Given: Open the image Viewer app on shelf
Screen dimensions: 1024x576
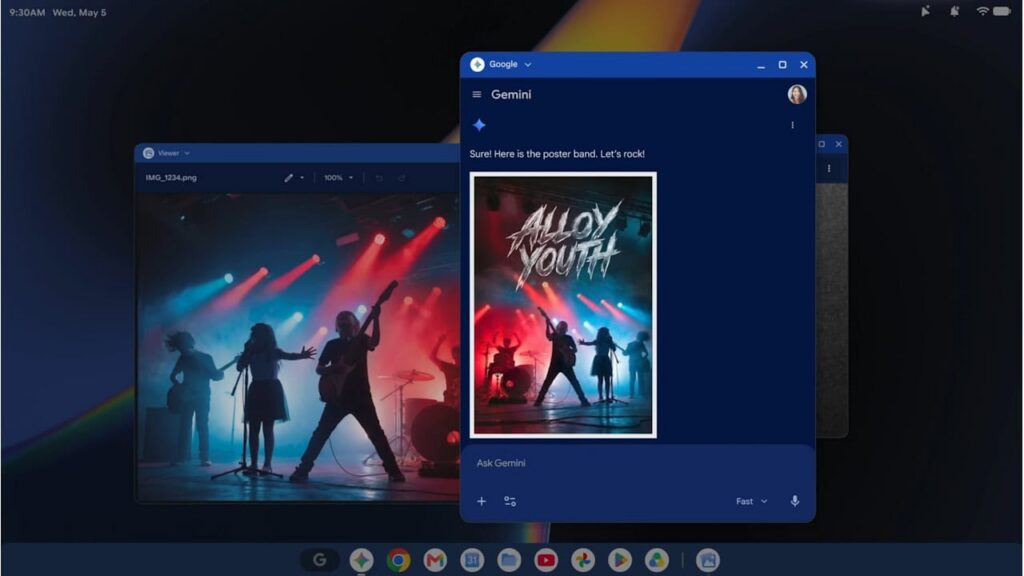Looking at the screenshot, I should (707, 560).
